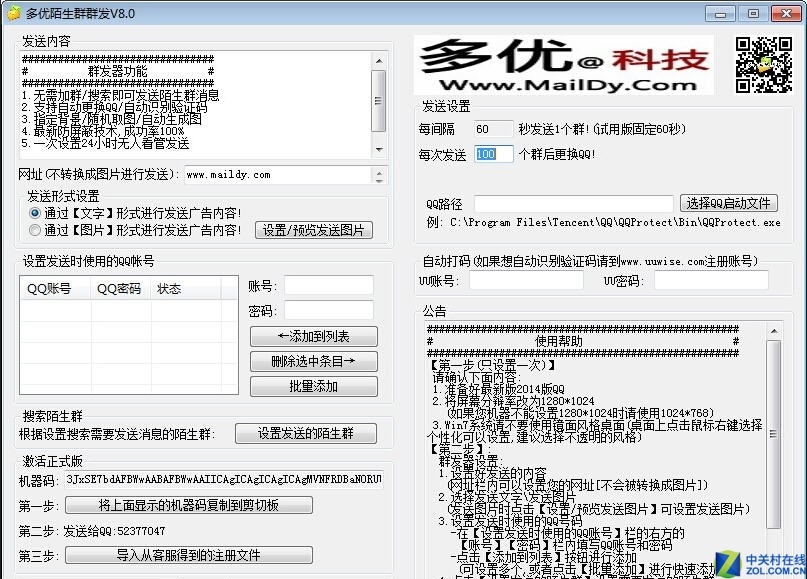Click 发送内容 scrollbar up arrow

379,61
